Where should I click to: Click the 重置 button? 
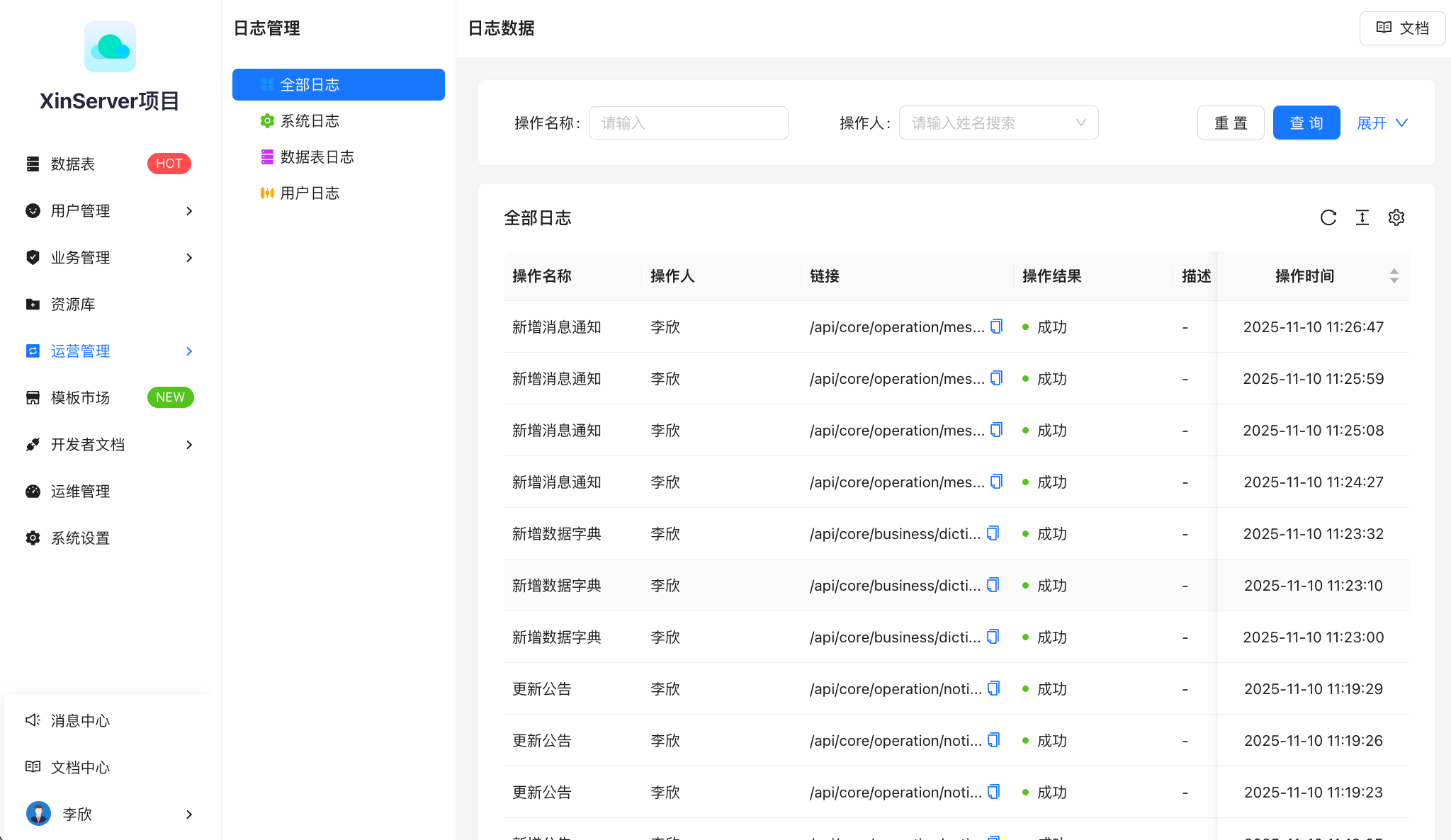1231,123
